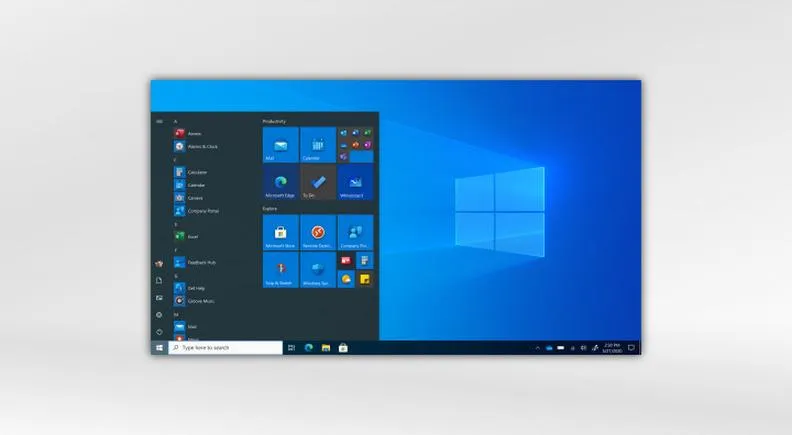Open the volume tray icon
The image size is (792, 435).
click(x=583, y=348)
